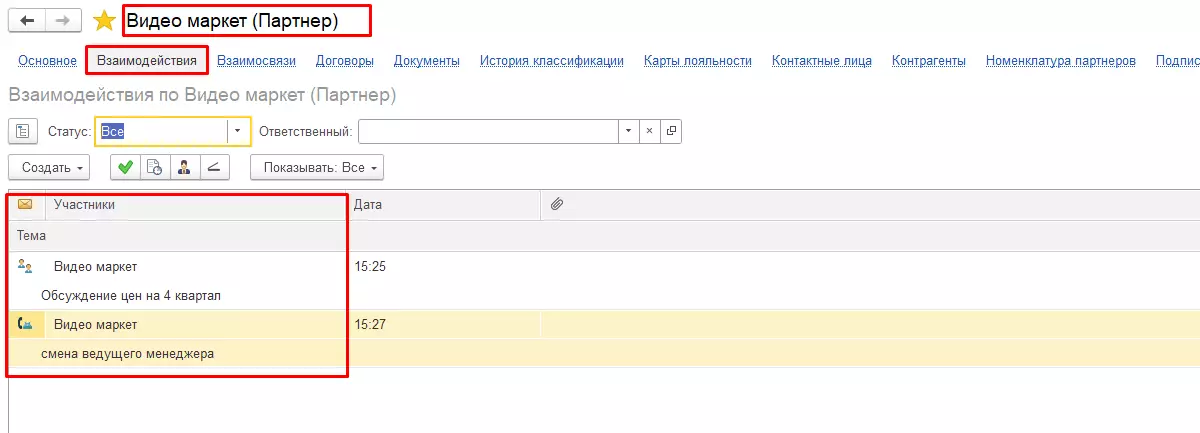Click the document with clock toolbar icon
The height and width of the screenshot is (433, 1200).
155,168
